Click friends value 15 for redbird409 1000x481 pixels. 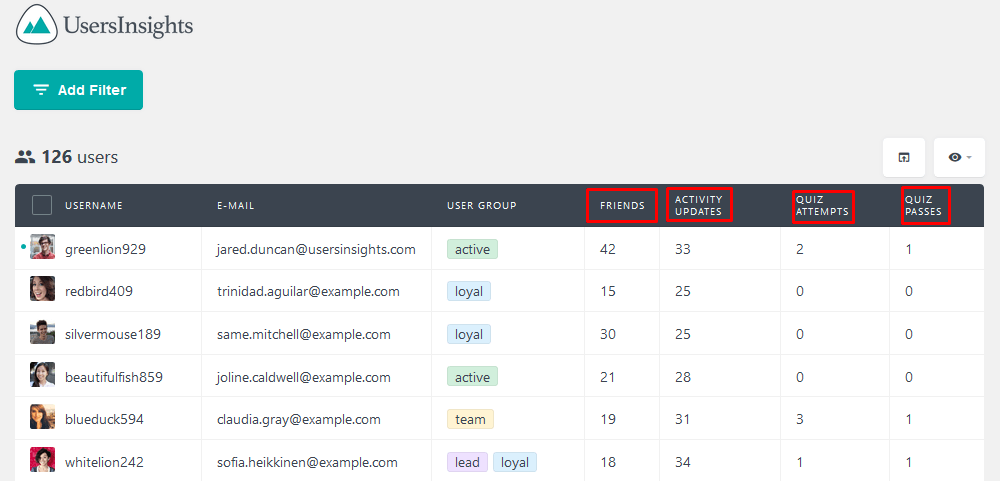608,292
